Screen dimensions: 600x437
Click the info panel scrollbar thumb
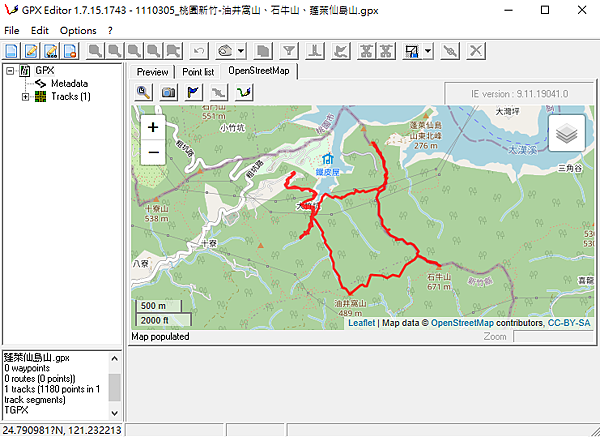point(114,387)
